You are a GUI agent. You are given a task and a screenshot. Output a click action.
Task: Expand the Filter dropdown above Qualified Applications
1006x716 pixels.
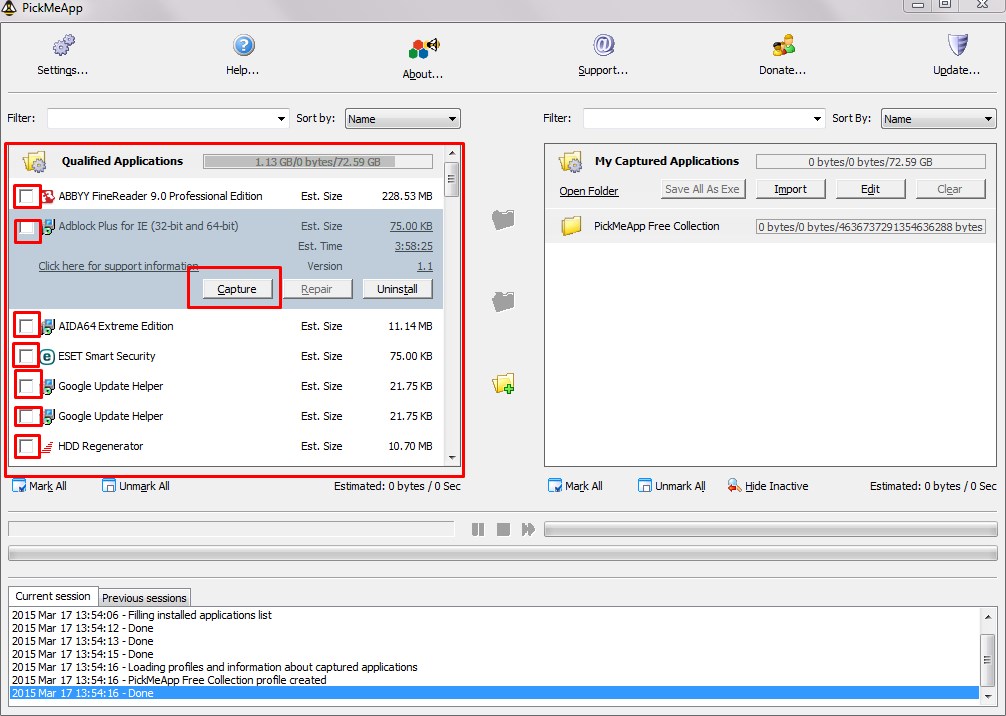[x=281, y=119]
